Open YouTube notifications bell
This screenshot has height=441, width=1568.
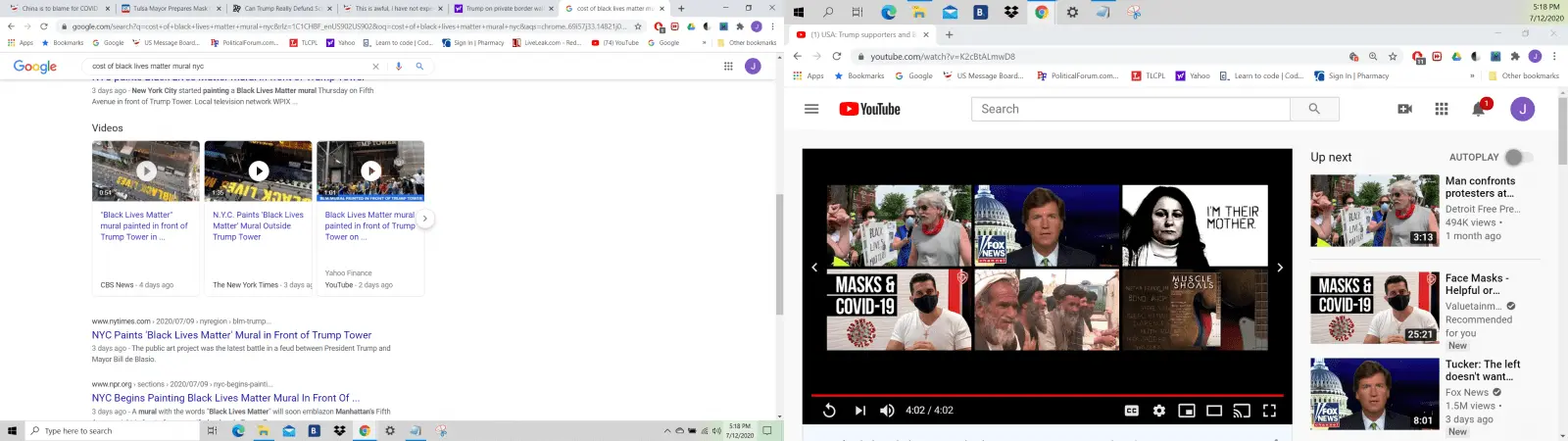[x=1479, y=109]
